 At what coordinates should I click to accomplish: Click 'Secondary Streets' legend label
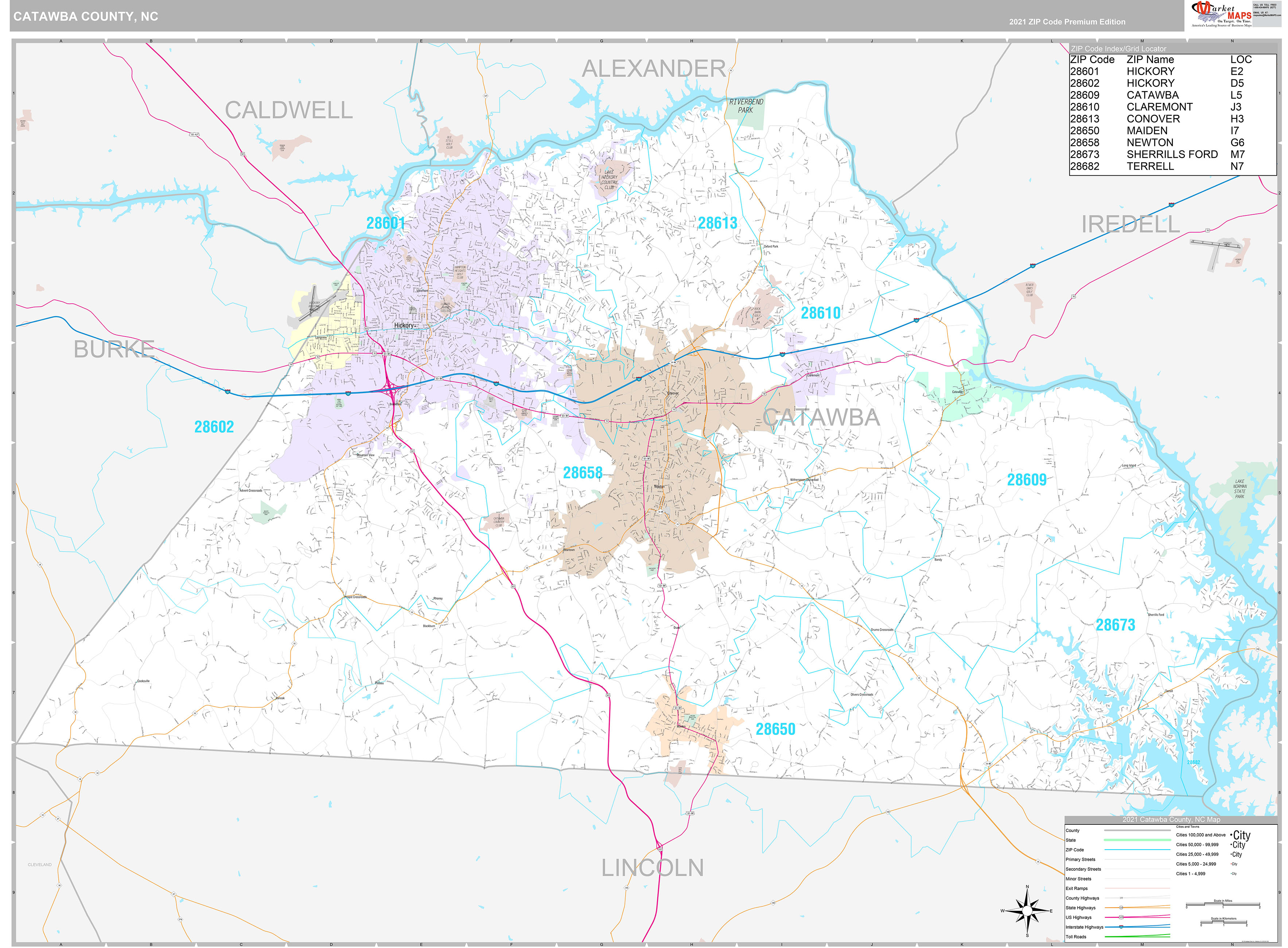point(1083,869)
